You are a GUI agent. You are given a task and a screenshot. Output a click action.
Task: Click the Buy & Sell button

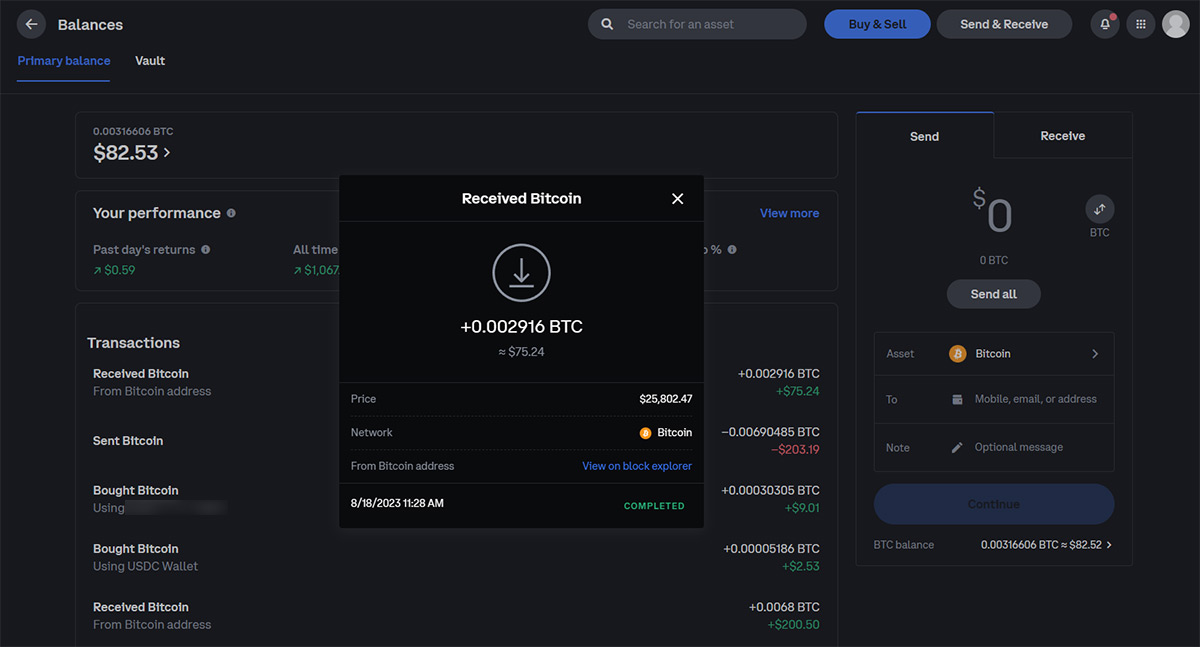point(877,24)
